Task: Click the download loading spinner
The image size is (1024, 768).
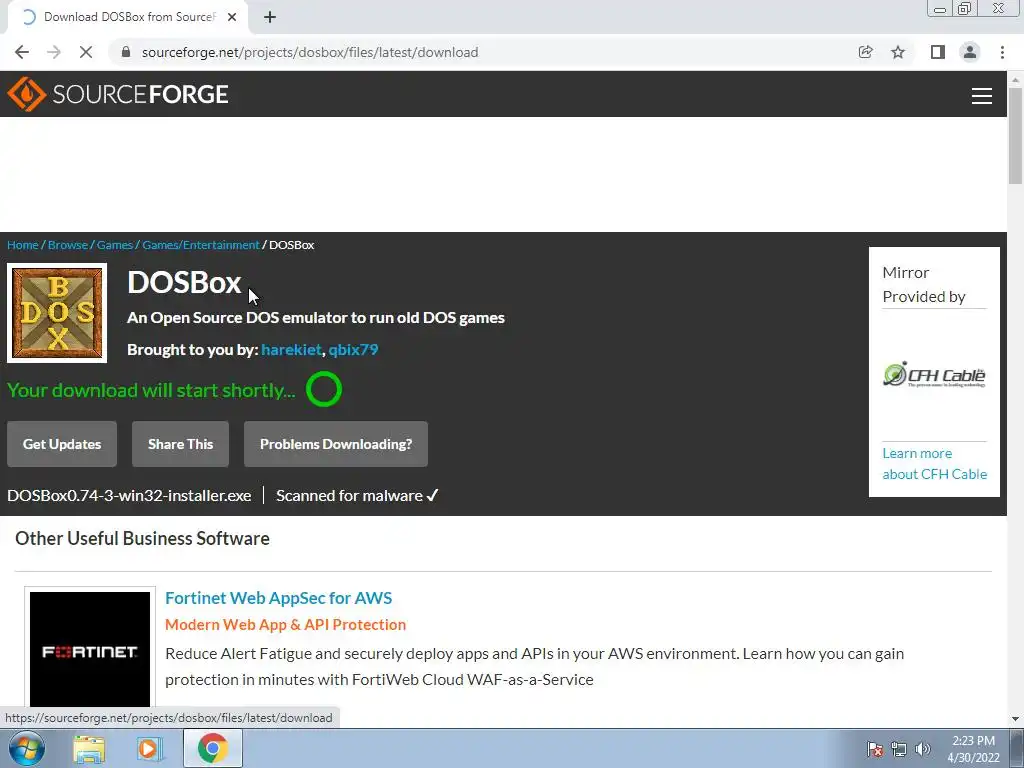Action: [x=324, y=389]
